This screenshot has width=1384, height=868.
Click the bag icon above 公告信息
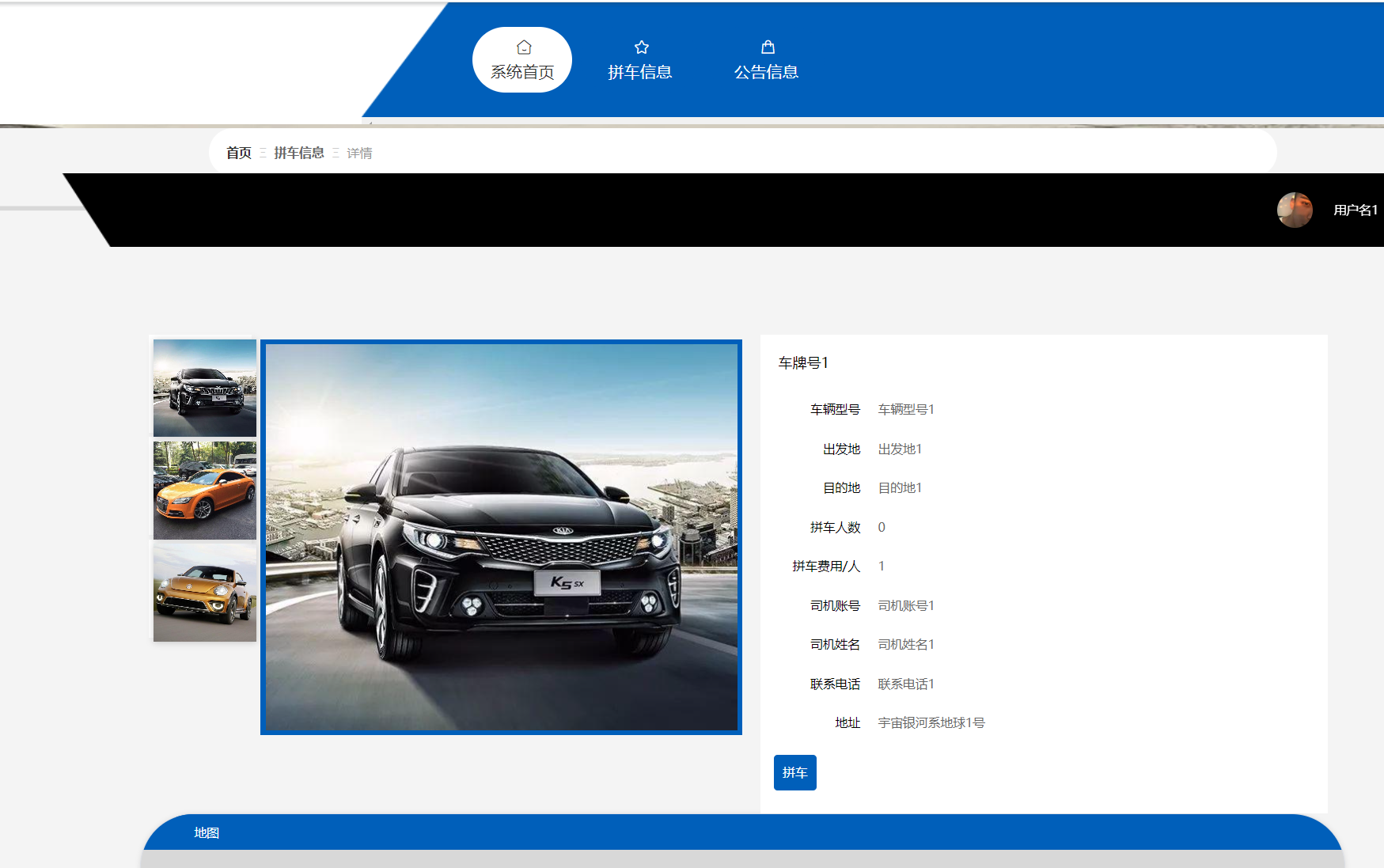point(767,46)
